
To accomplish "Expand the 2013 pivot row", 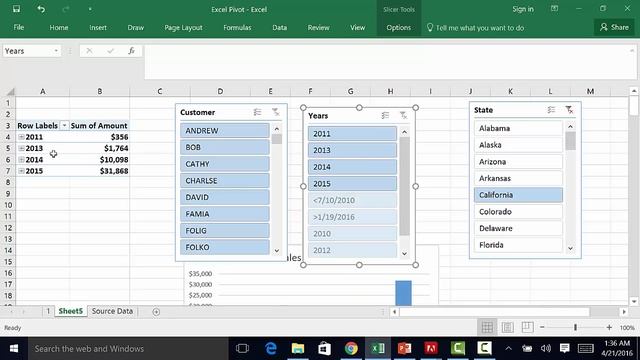I will tap(21, 149).
